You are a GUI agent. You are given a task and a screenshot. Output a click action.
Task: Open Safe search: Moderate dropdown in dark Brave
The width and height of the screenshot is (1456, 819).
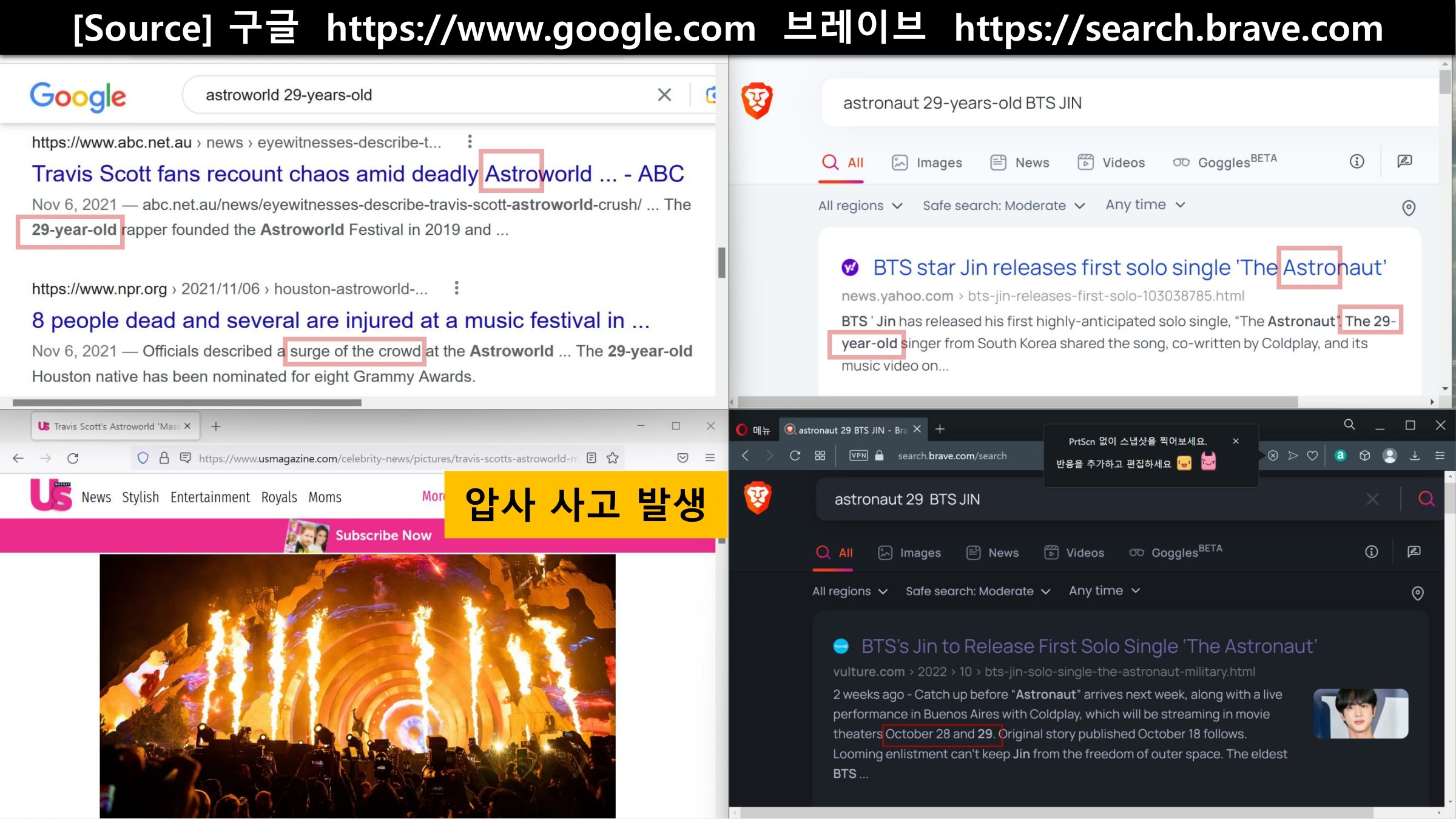pos(977,591)
